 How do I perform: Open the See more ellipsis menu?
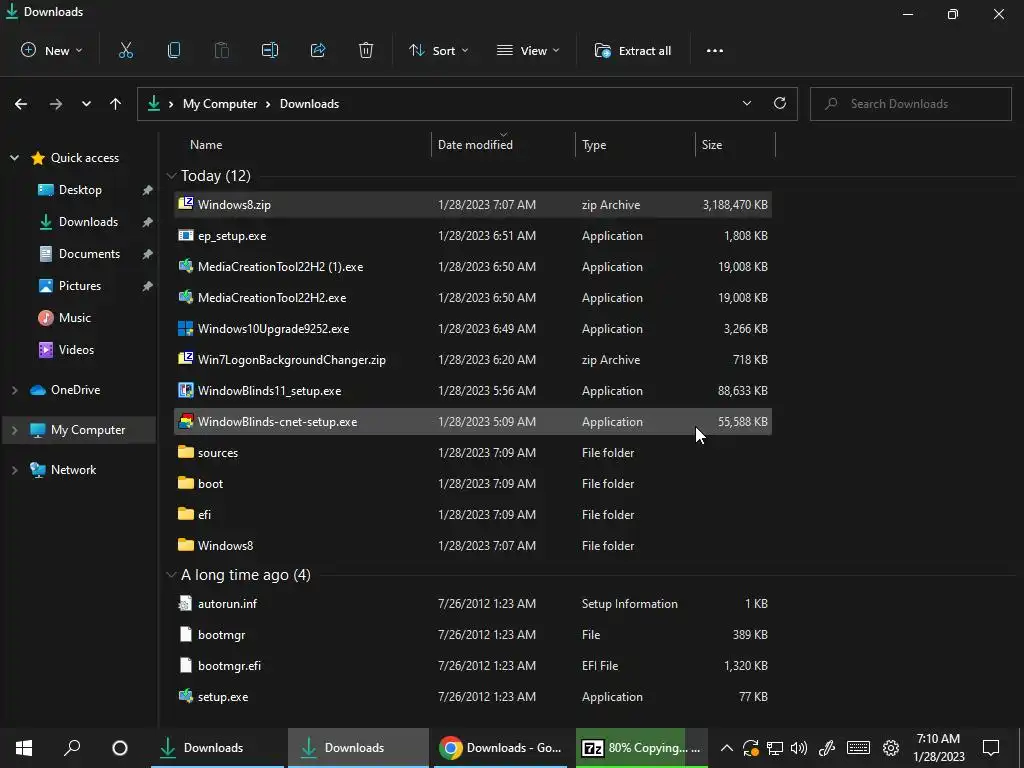[x=714, y=51]
